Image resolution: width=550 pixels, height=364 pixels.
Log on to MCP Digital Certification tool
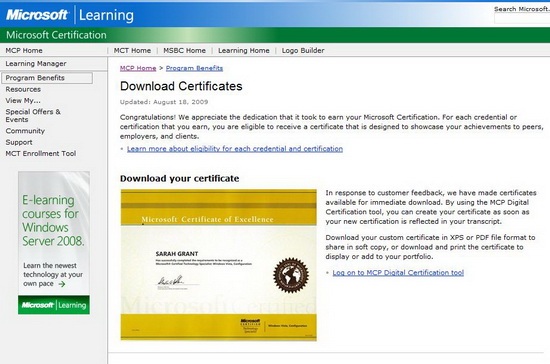(x=398, y=272)
